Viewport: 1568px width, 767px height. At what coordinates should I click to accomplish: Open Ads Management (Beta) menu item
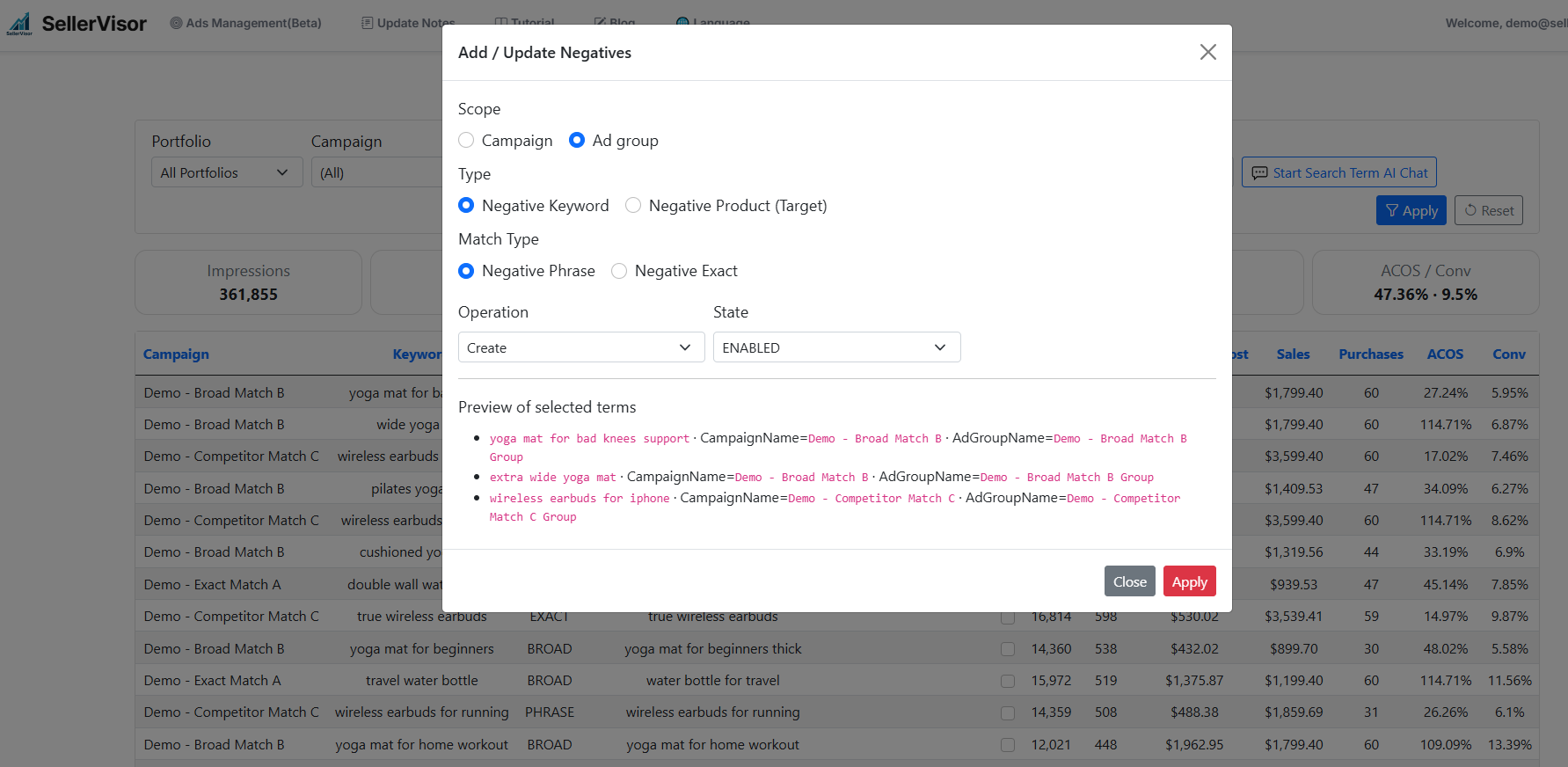tap(245, 23)
